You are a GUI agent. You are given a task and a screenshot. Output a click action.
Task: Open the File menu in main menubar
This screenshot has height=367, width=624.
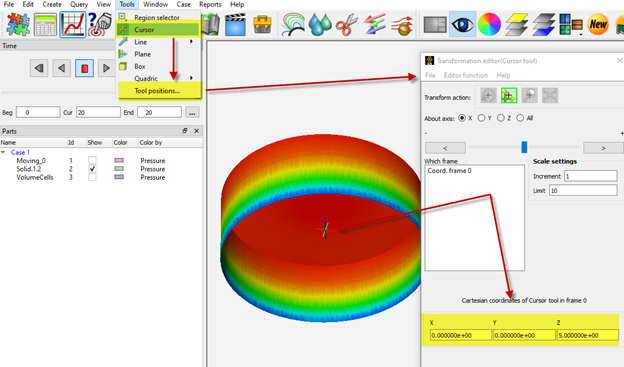pos(8,4)
